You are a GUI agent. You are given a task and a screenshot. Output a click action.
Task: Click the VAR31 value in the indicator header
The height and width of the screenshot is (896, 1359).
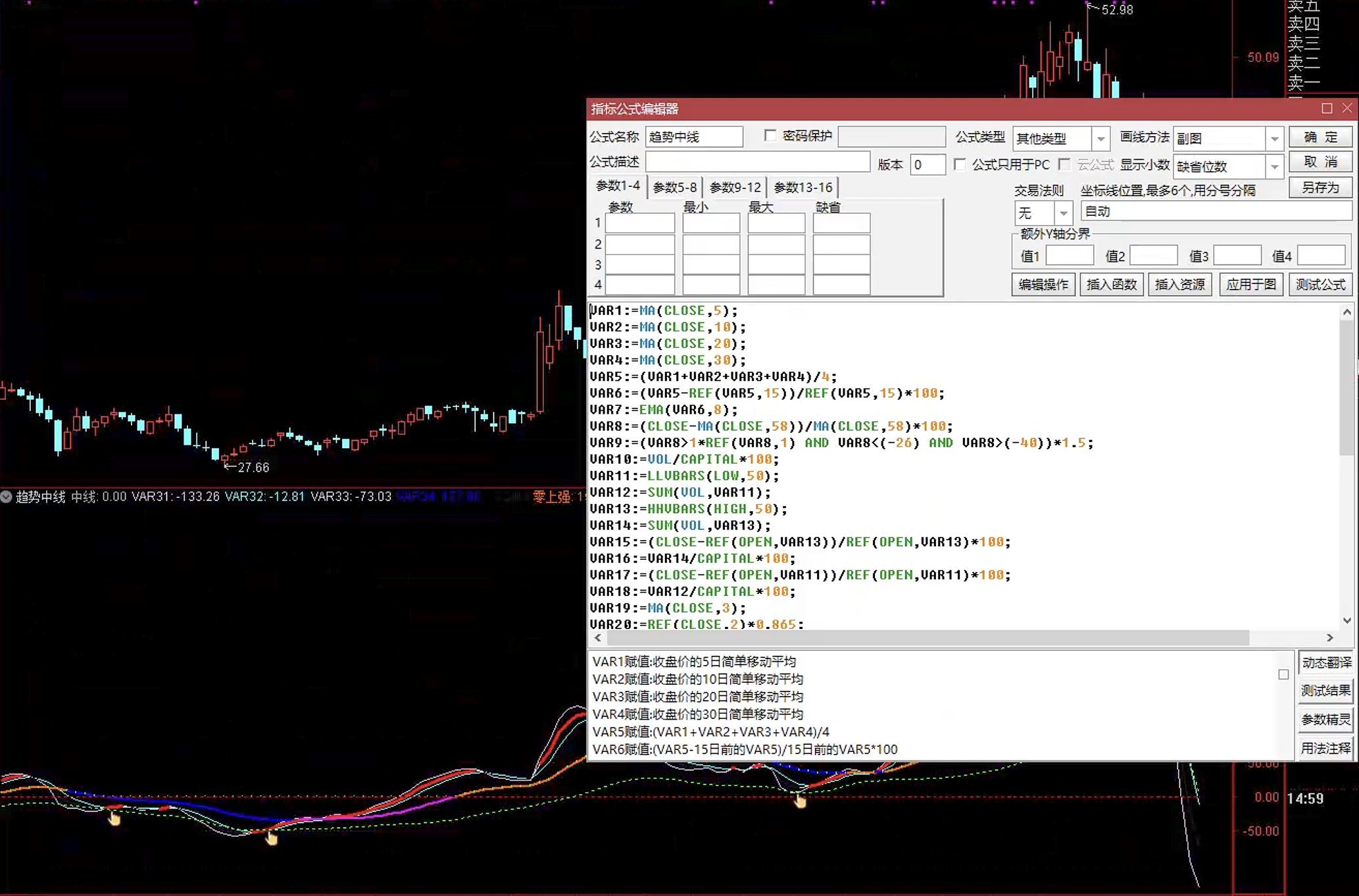(x=176, y=497)
